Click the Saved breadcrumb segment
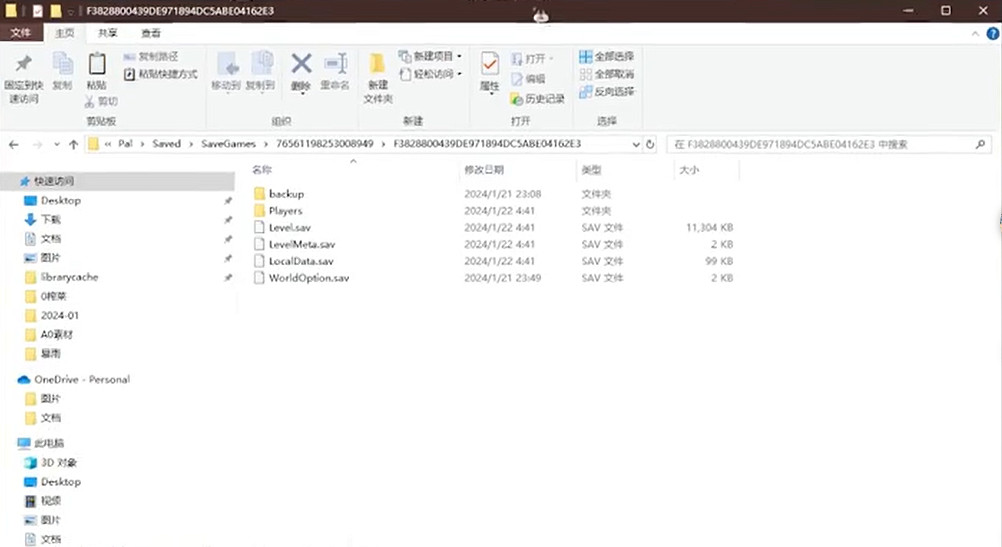This screenshot has height=547, width=1002. pyautogui.click(x=166, y=144)
